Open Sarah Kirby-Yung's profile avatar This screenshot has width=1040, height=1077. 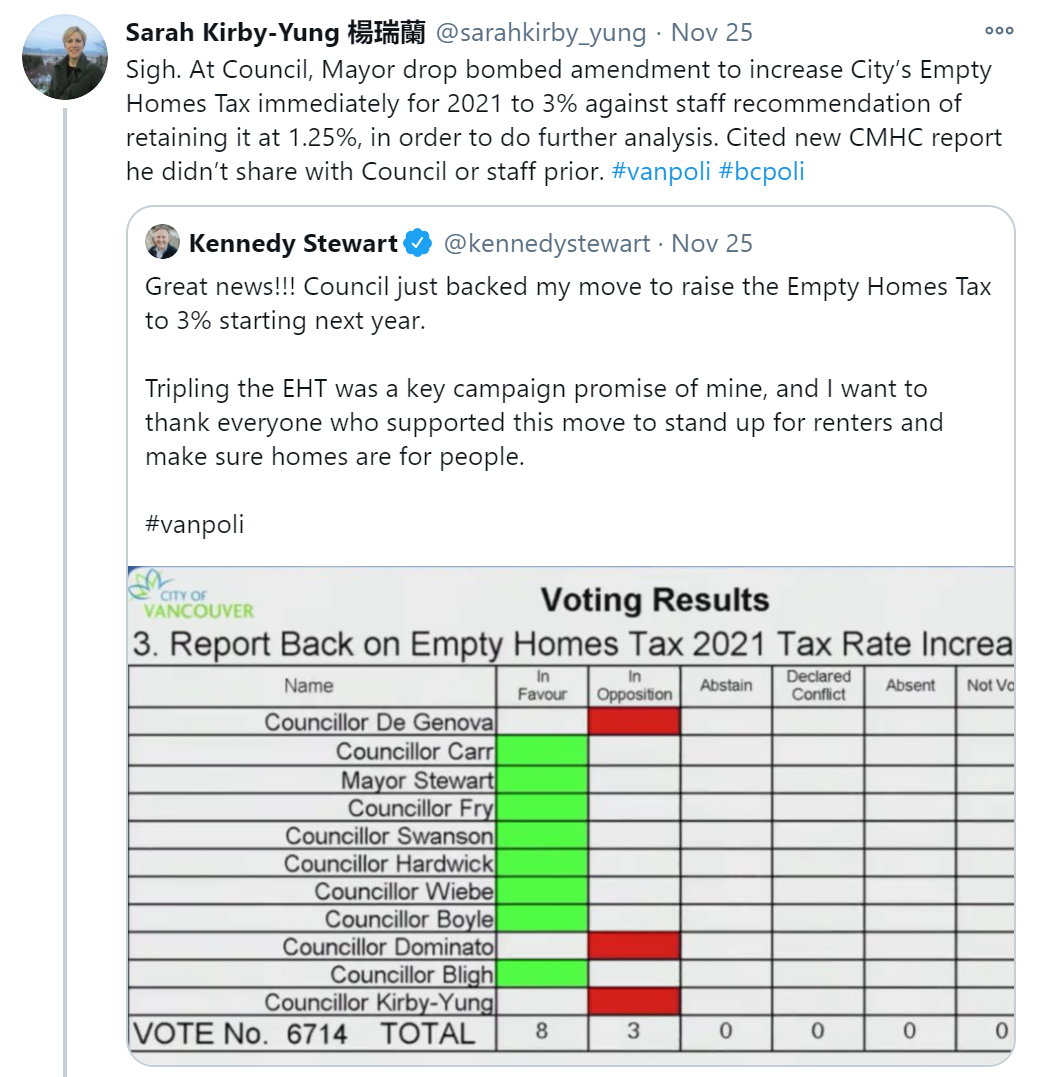65,57
